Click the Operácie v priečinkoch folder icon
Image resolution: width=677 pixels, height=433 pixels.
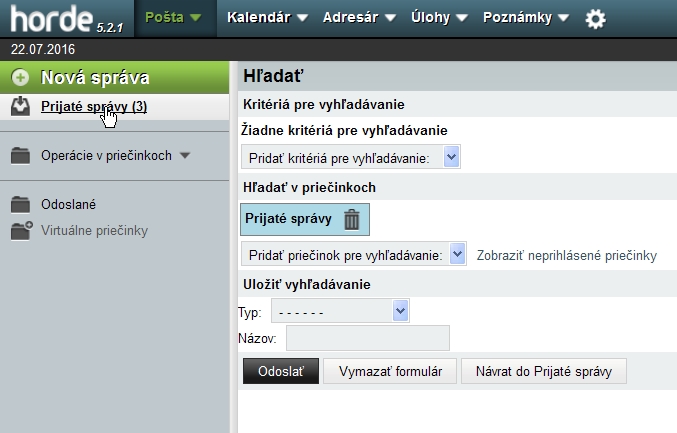(21, 155)
